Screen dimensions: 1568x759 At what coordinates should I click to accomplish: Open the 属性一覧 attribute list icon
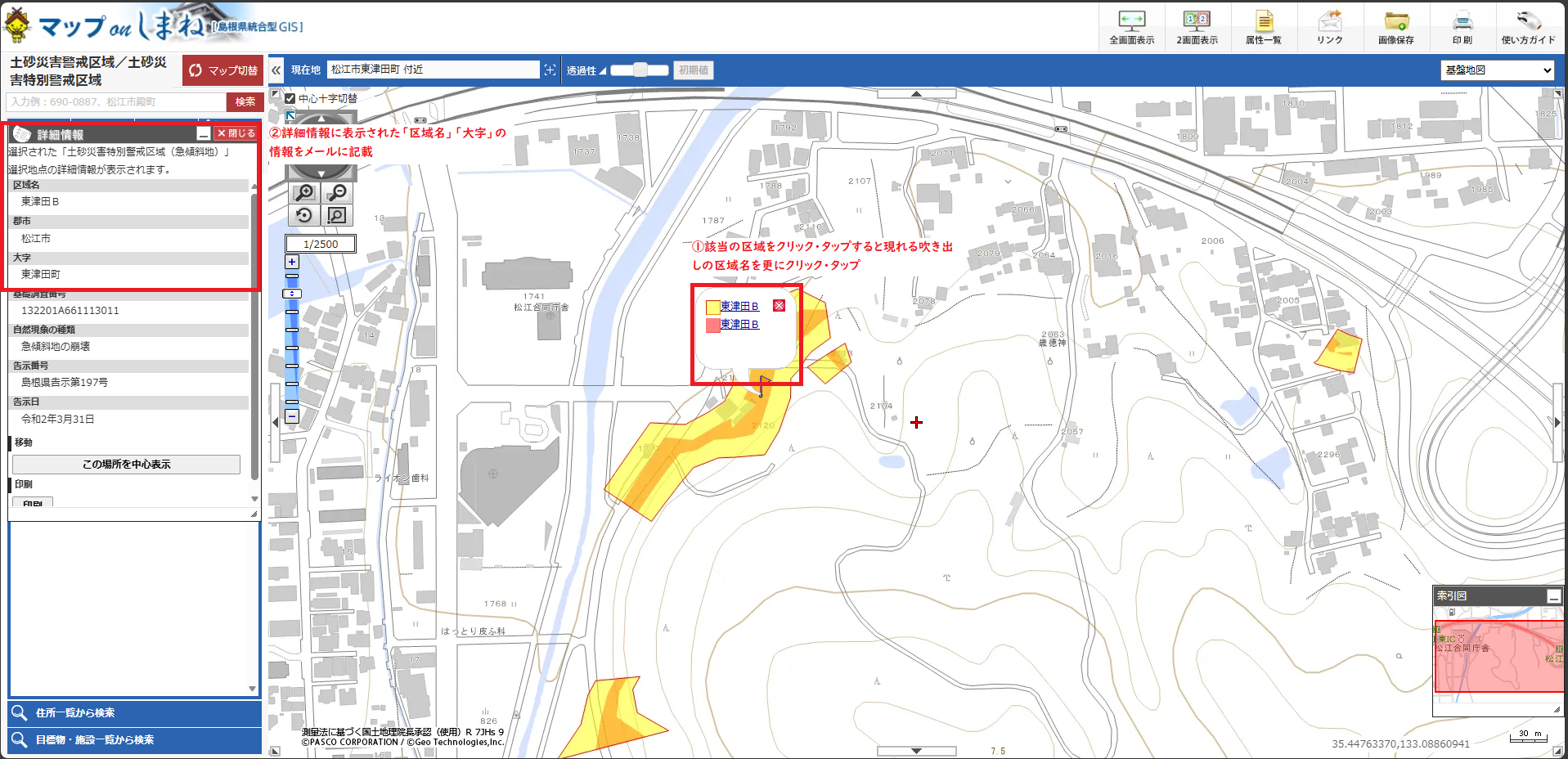click(1262, 25)
